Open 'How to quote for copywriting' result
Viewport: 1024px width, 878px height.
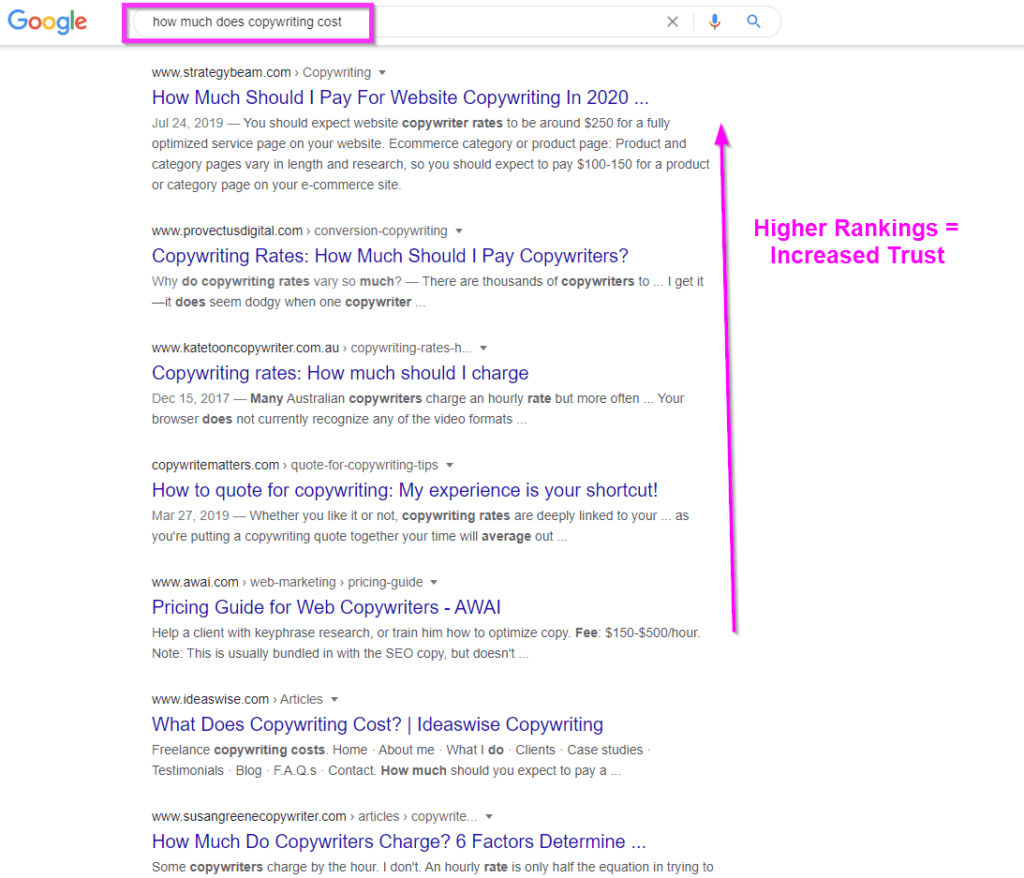(x=405, y=490)
